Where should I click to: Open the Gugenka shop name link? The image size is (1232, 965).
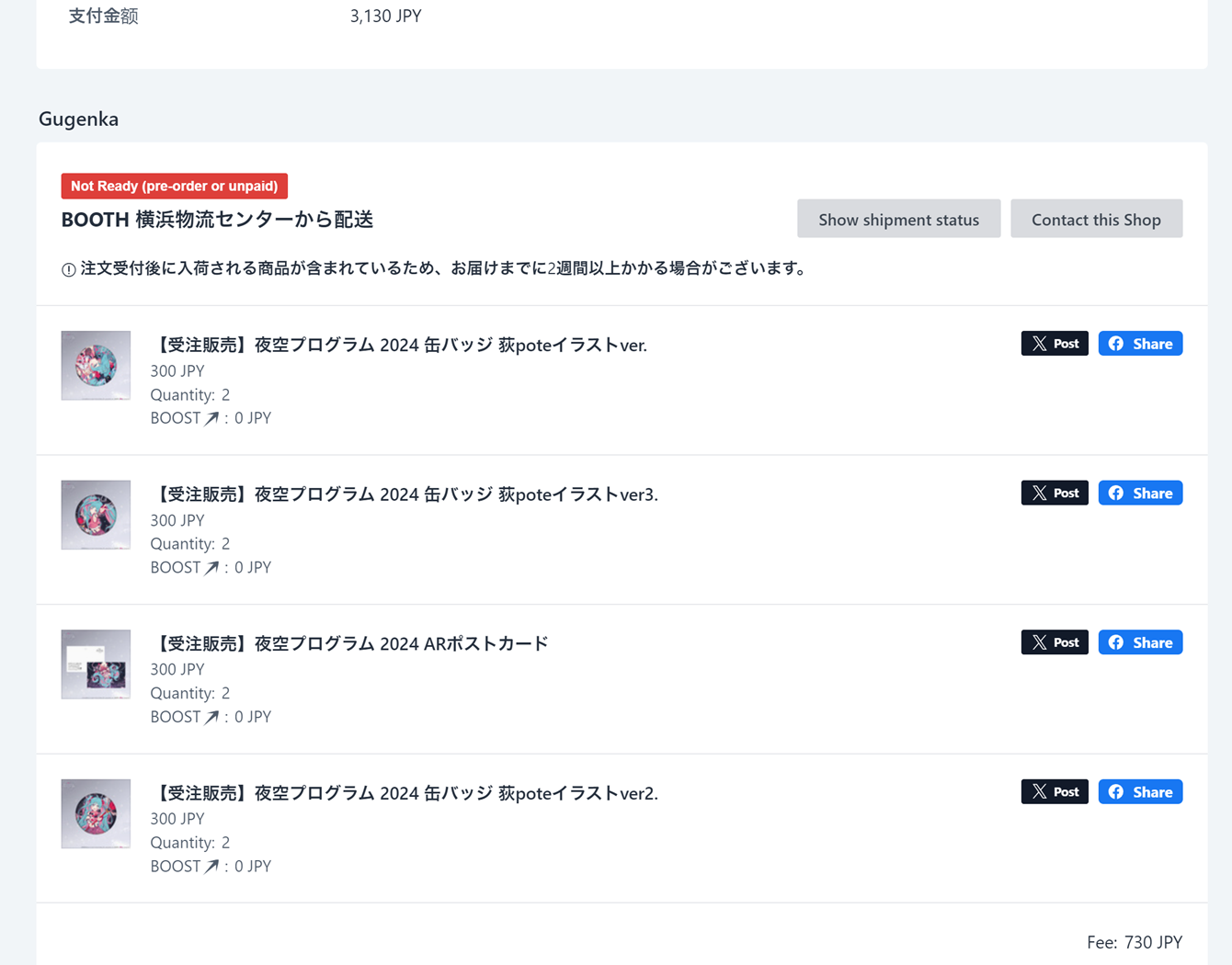(x=78, y=119)
